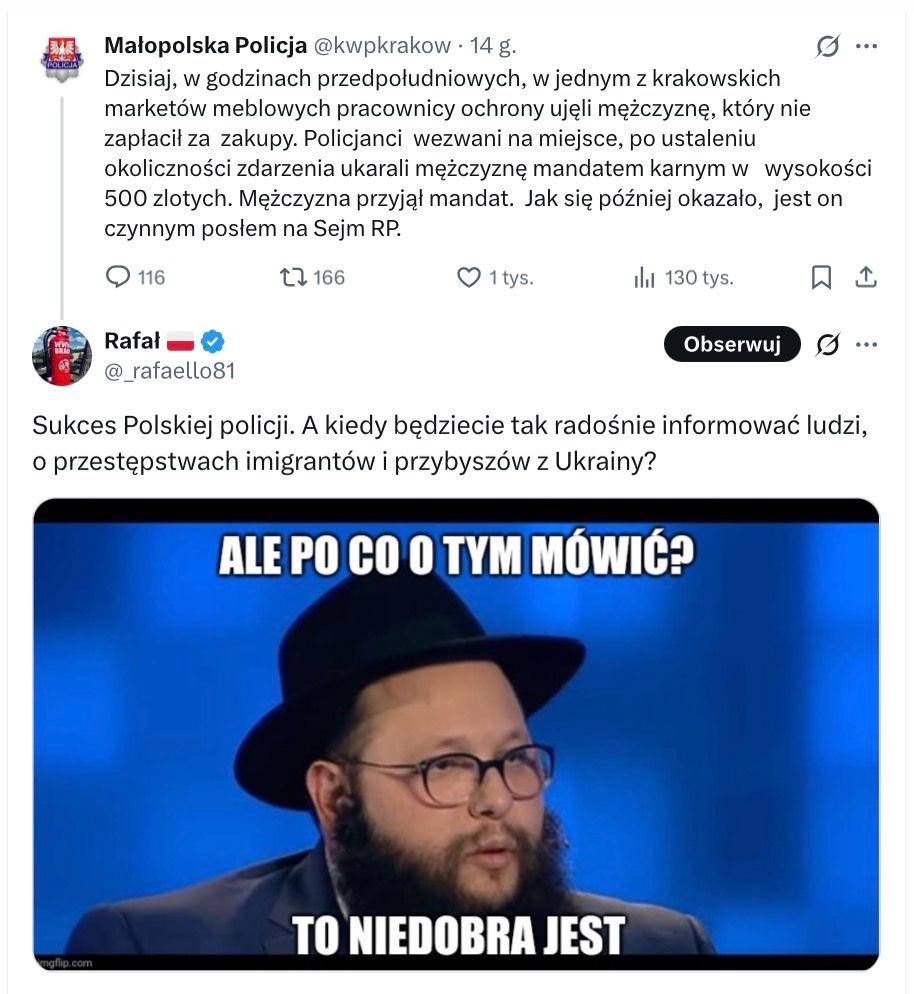Screen dimensions: 914x994
Task: Like the Małopolska Policja tweet
Action: 469,277
